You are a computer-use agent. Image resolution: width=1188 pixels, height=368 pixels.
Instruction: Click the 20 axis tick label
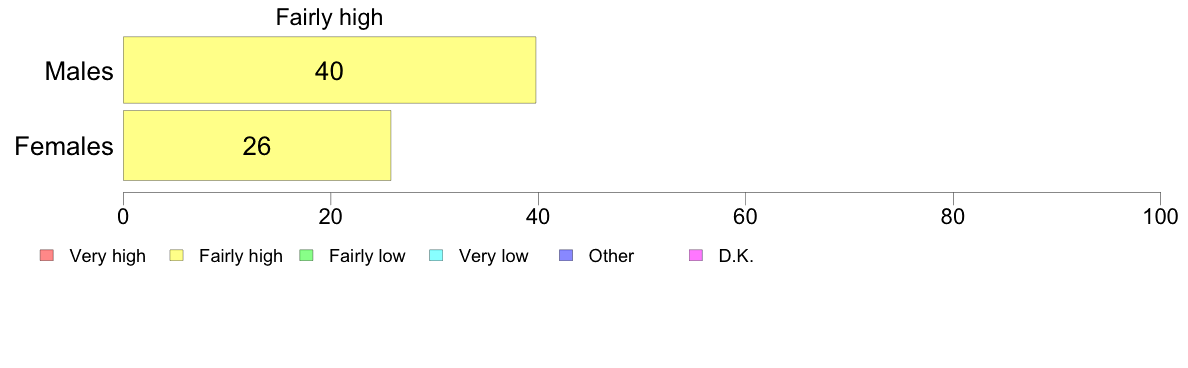coord(330,217)
